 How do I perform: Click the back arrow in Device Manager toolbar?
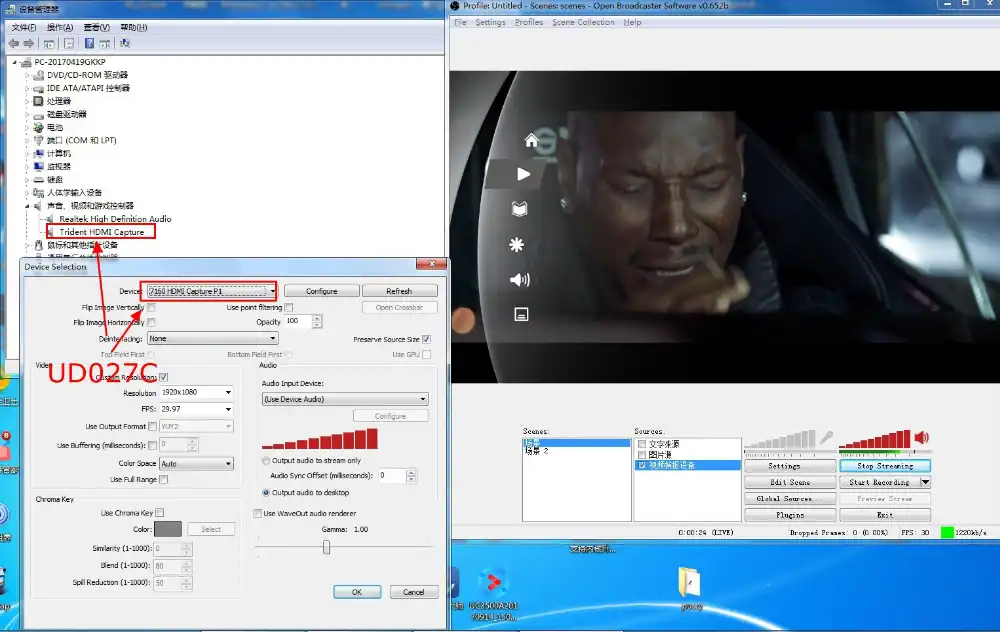pyautogui.click(x=14, y=43)
